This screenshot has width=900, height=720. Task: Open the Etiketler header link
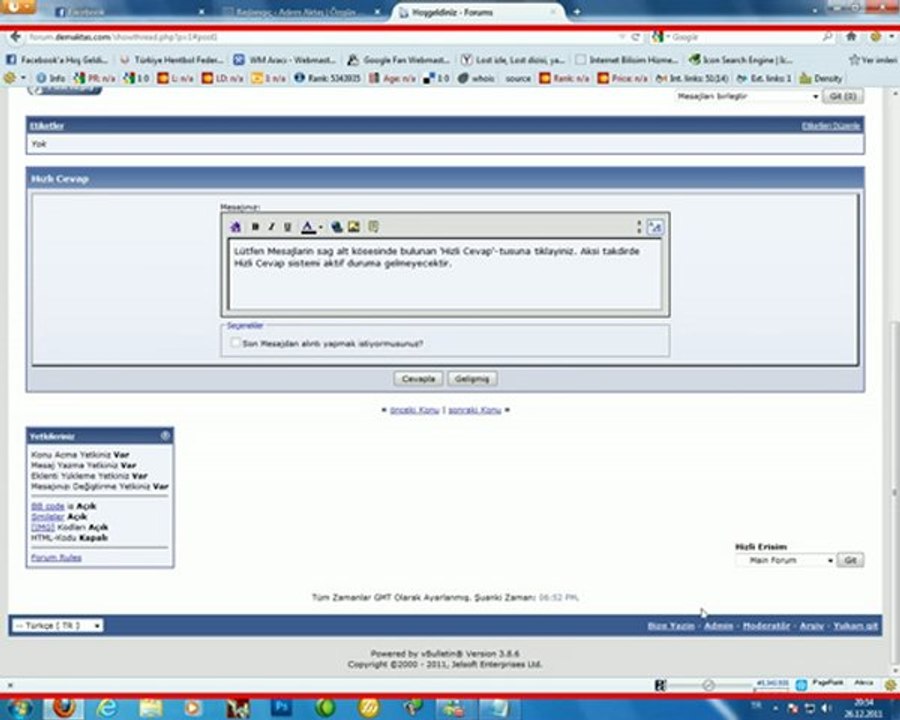(47, 126)
